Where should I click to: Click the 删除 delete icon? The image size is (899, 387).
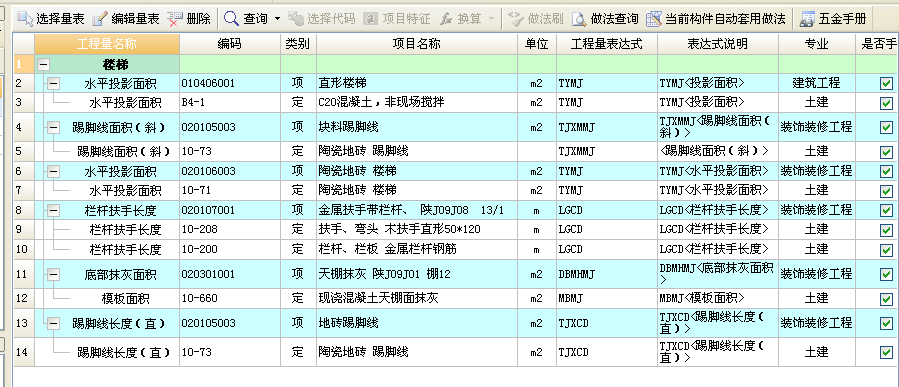[x=175, y=19]
